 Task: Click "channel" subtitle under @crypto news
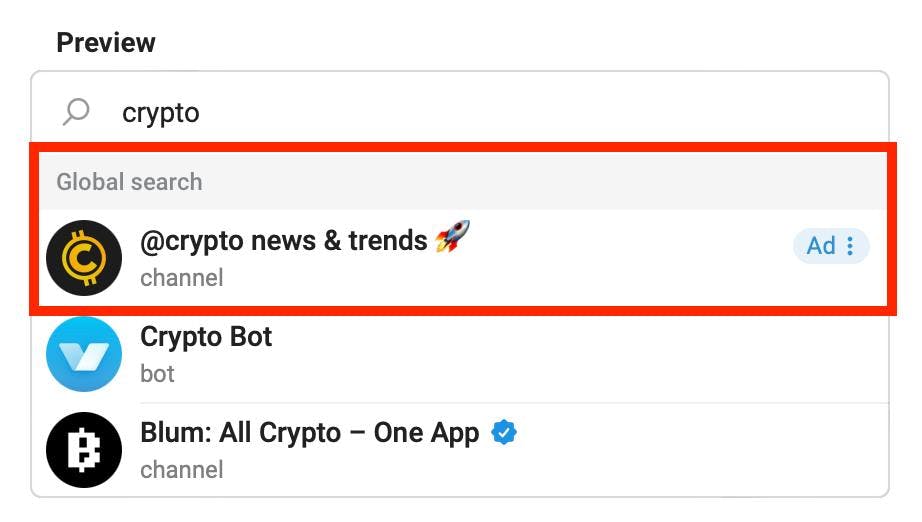181,278
